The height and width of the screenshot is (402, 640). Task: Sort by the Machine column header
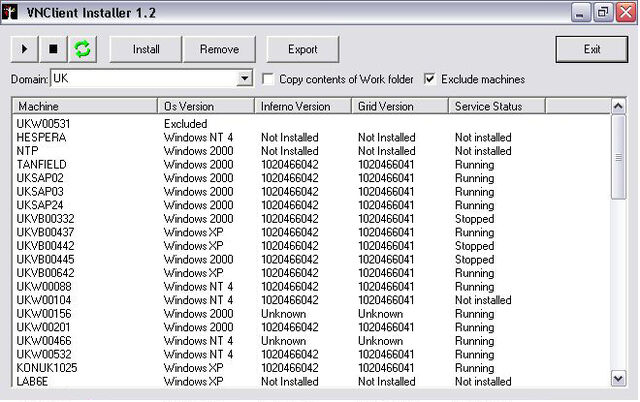coord(84,106)
